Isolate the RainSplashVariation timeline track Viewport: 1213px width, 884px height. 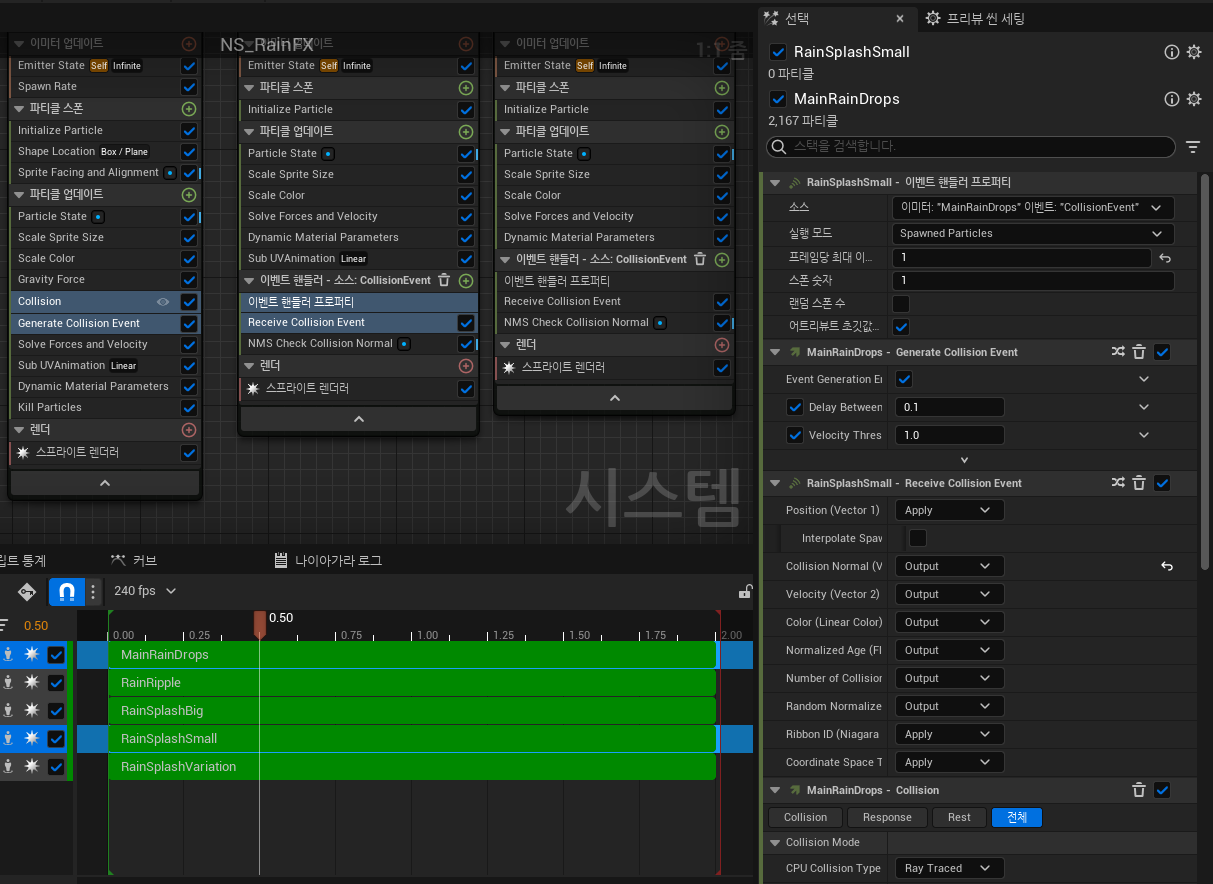(8, 767)
